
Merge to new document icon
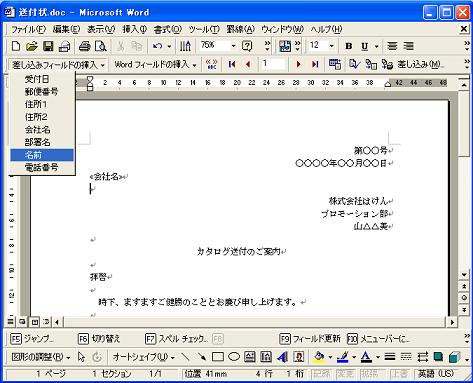(x=371, y=64)
